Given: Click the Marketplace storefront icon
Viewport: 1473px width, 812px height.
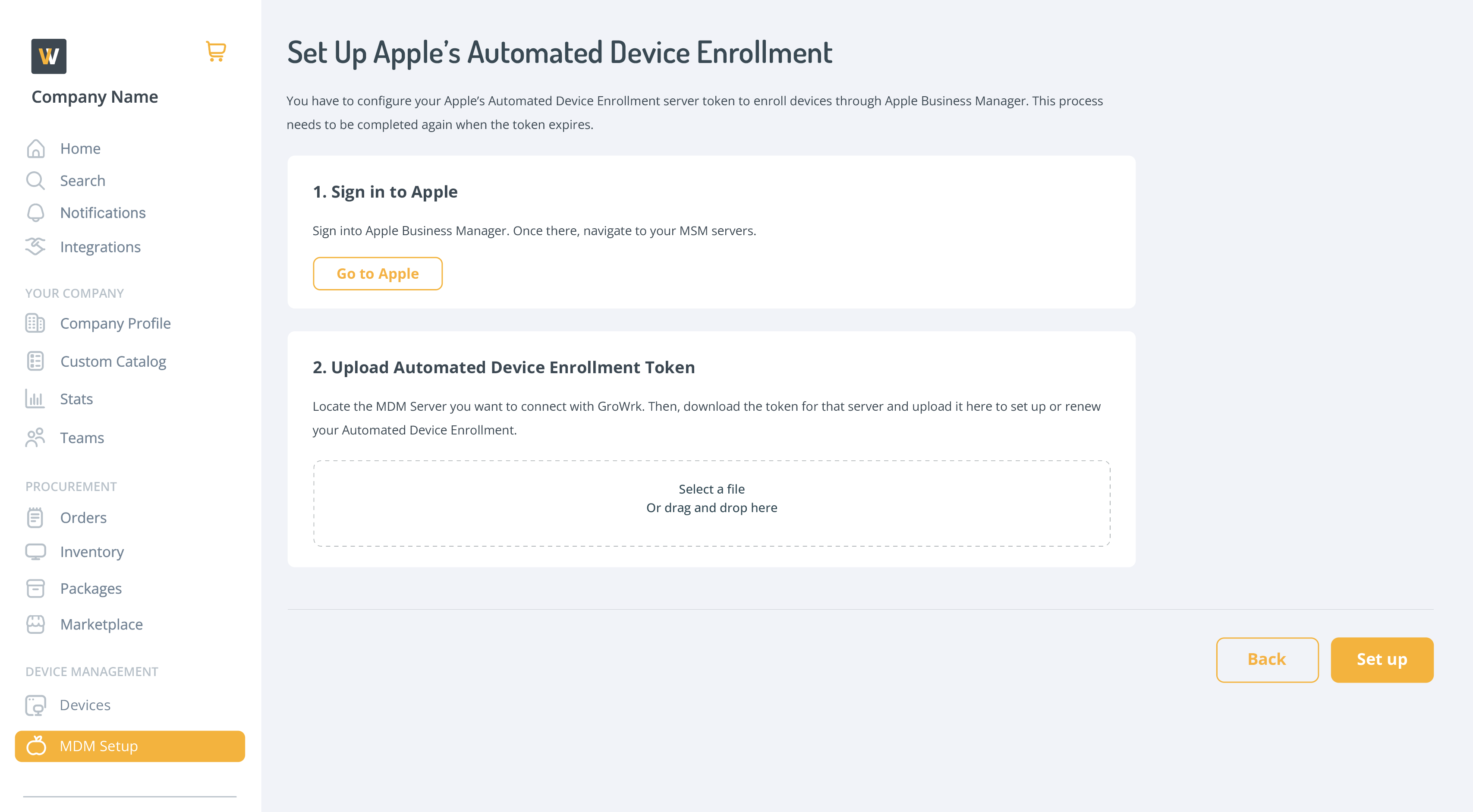Looking at the screenshot, I should [x=35, y=624].
